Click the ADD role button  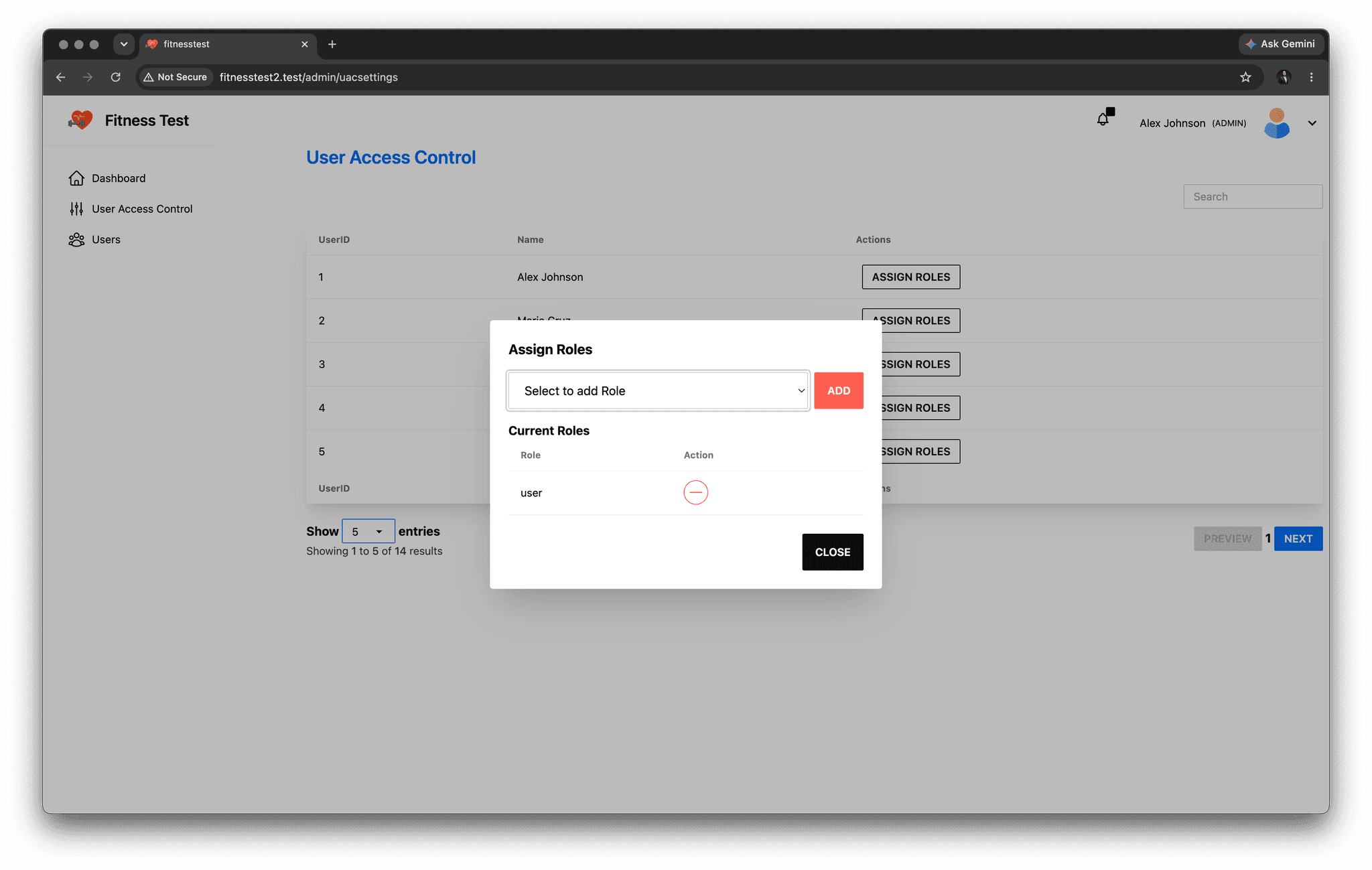pos(838,390)
